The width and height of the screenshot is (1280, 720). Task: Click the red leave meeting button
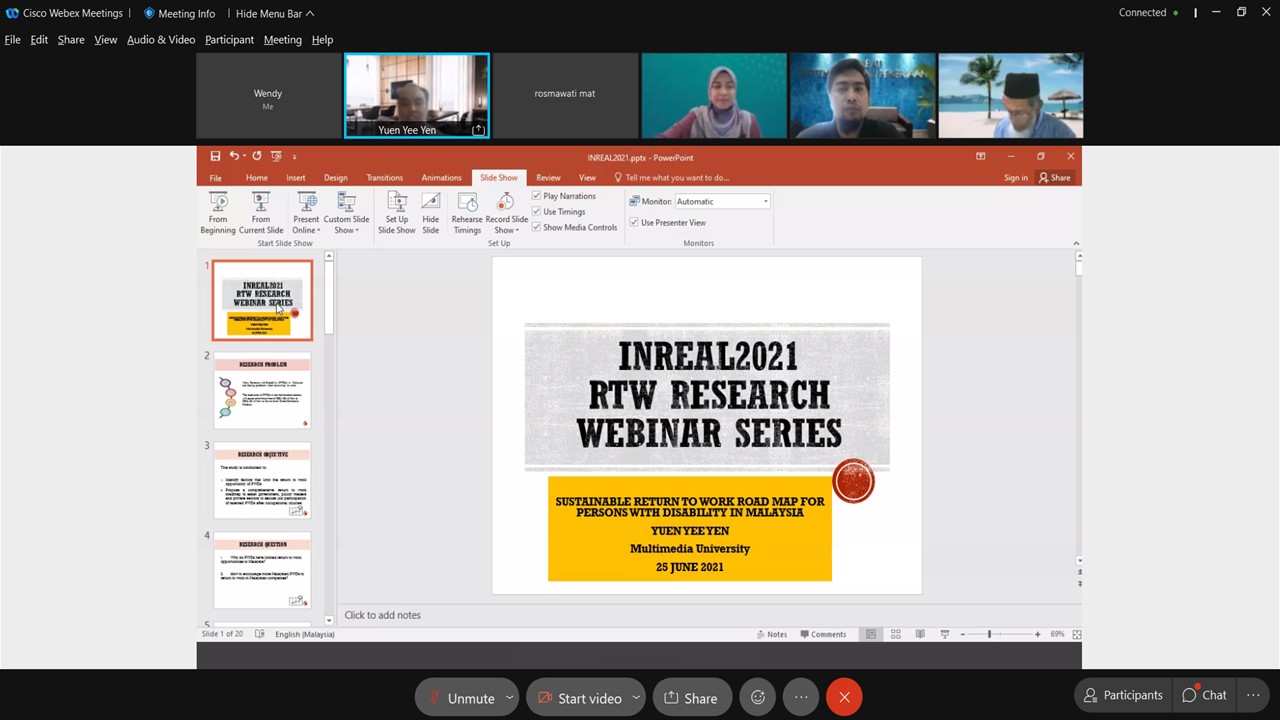(x=844, y=697)
